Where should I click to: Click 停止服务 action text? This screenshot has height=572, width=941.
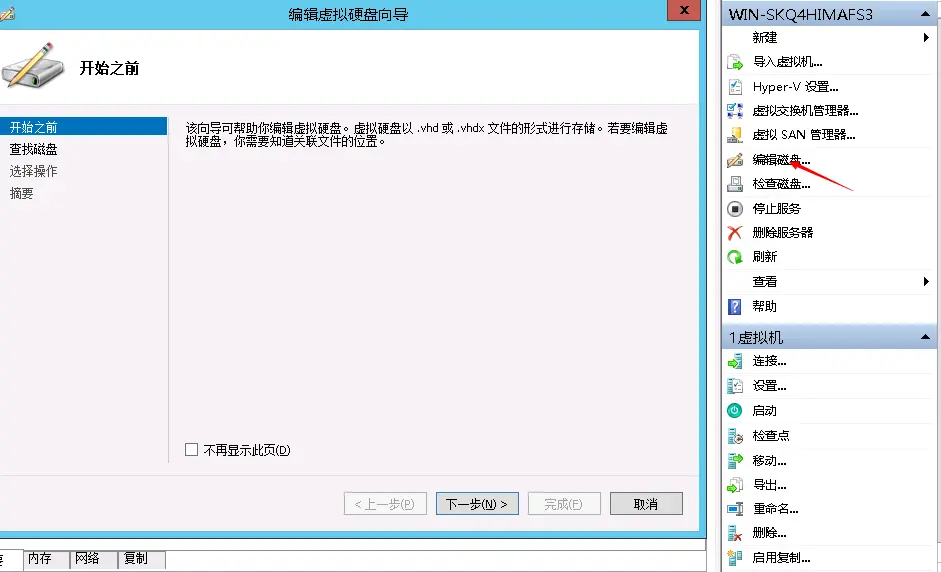click(777, 208)
